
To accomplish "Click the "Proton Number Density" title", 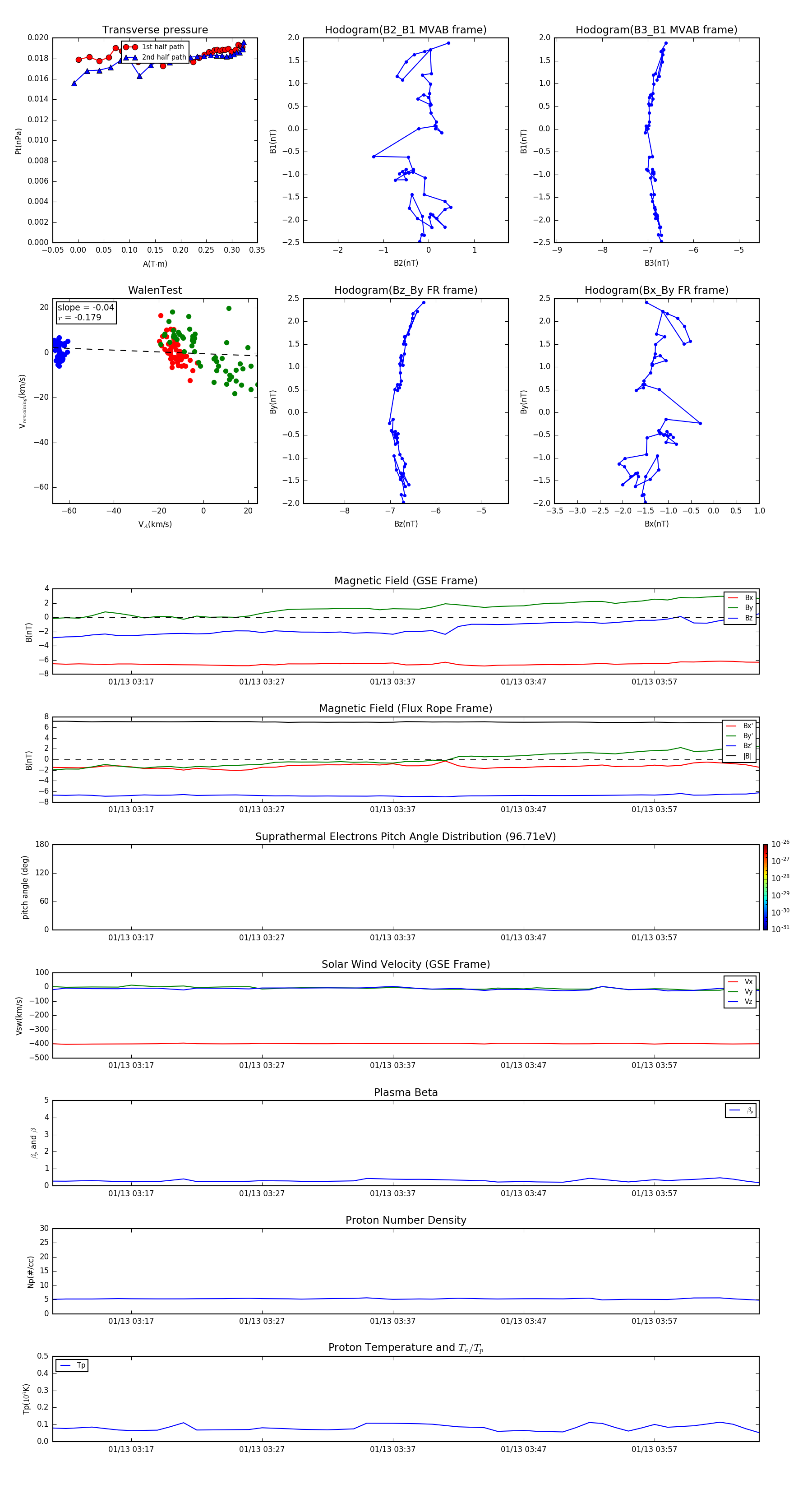I will [x=406, y=1220].
